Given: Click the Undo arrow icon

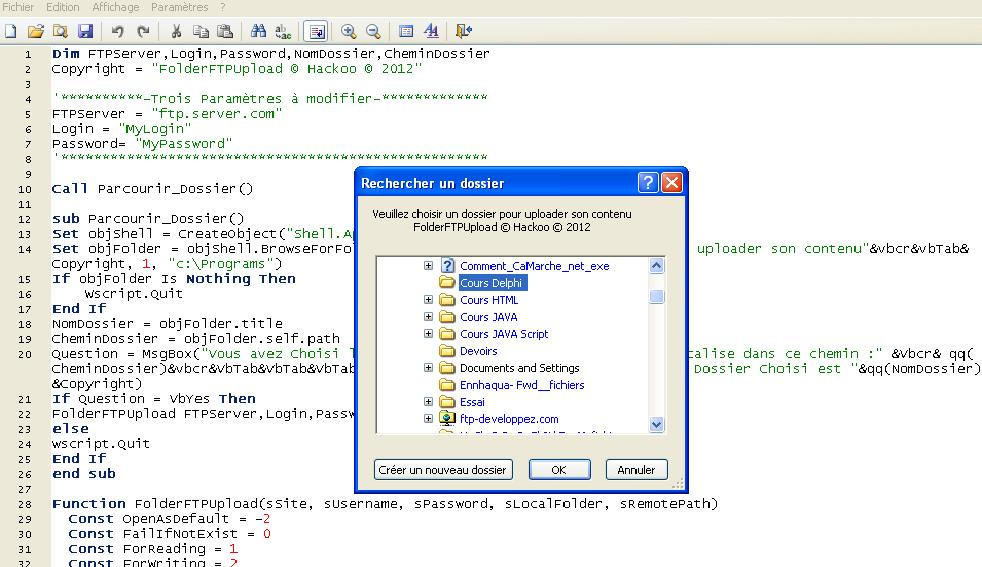Looking at the screenshot, I should [x=118, y=31].
